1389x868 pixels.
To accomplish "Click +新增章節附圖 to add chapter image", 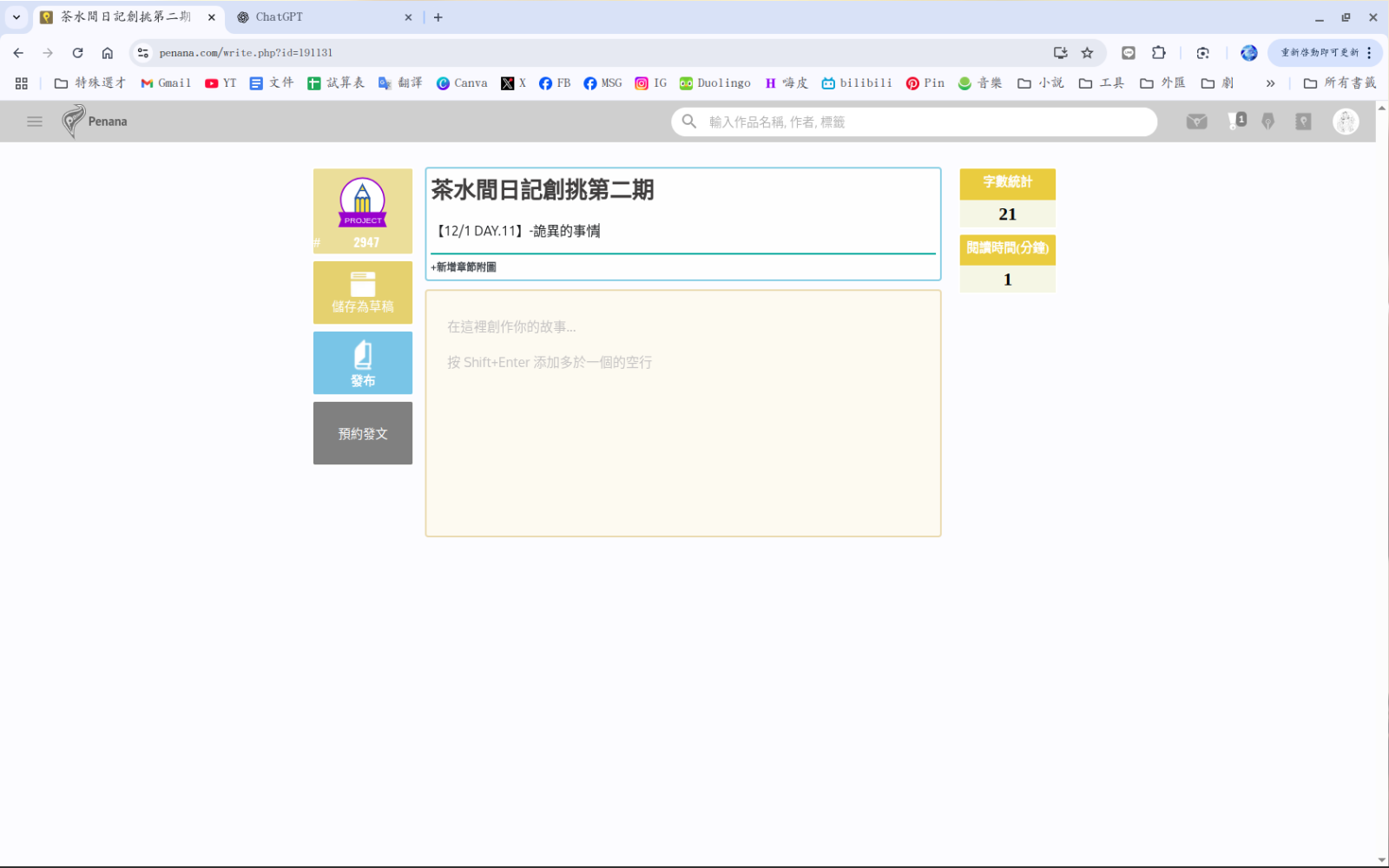I will point(464,267).
